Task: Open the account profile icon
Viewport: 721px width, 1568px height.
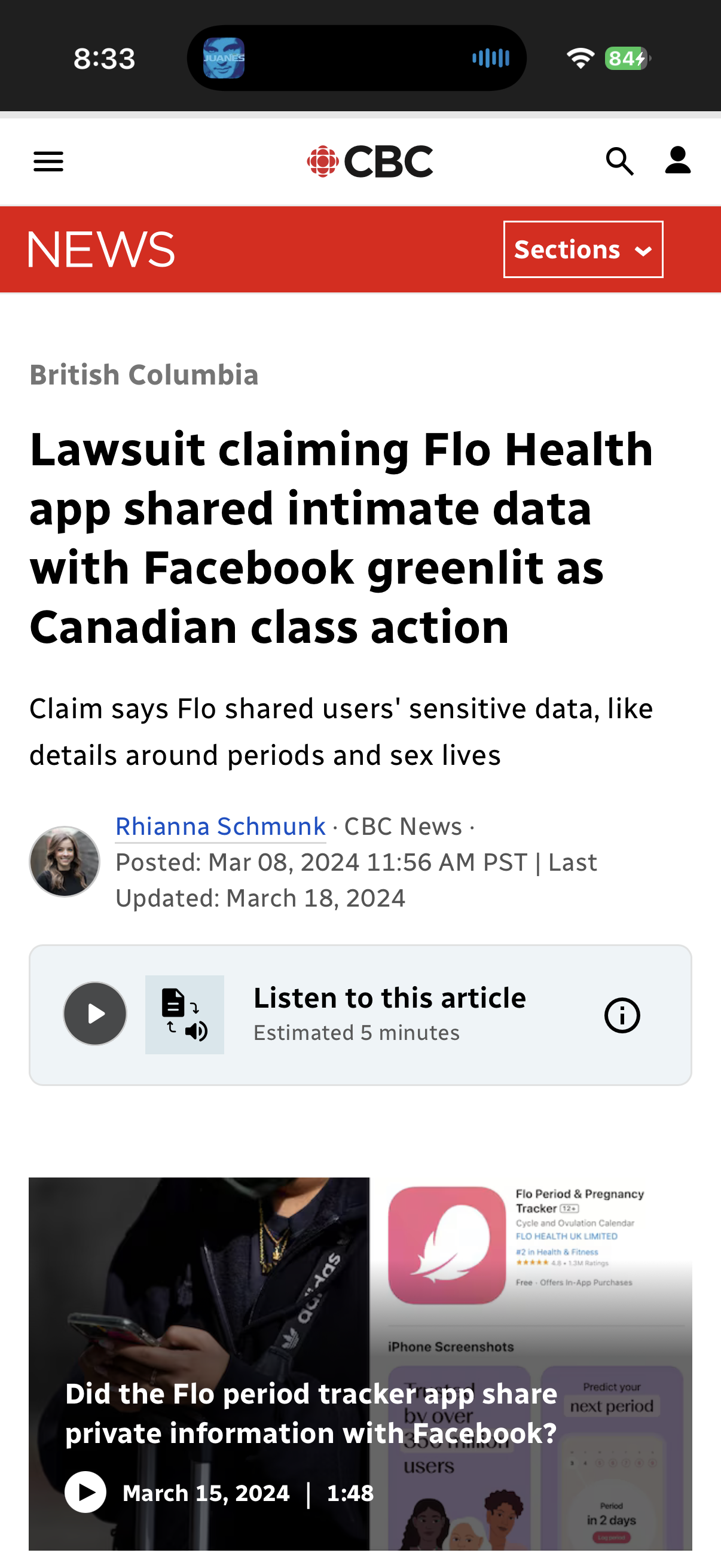Action: [x=677, y=161]
